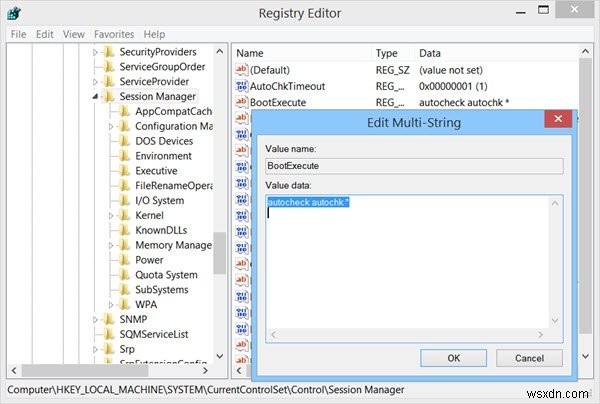Select the AppCompatCache folder icon
The height and width of the screenshot is (404, 600).
(125, 111)
